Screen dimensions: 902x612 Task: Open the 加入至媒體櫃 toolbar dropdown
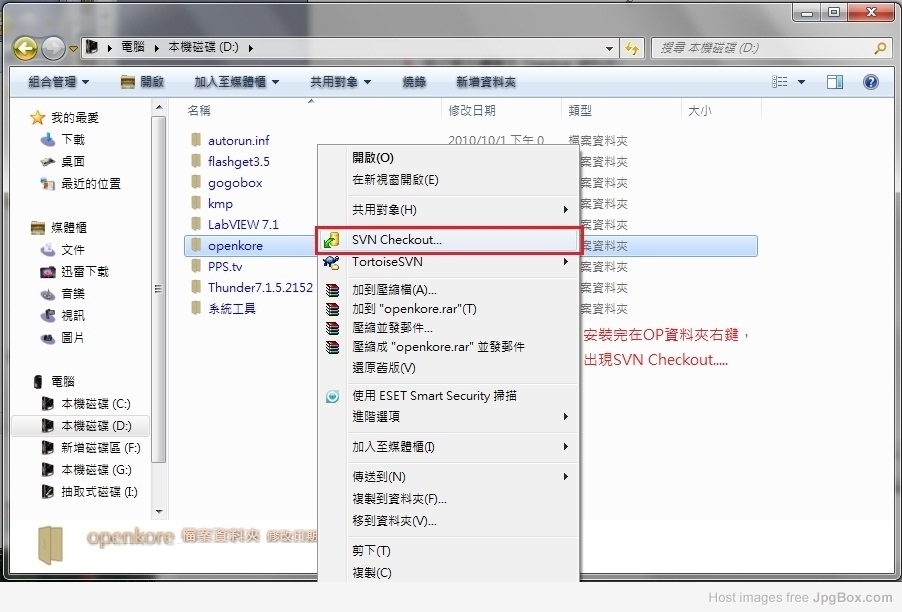tap(236, 82)
